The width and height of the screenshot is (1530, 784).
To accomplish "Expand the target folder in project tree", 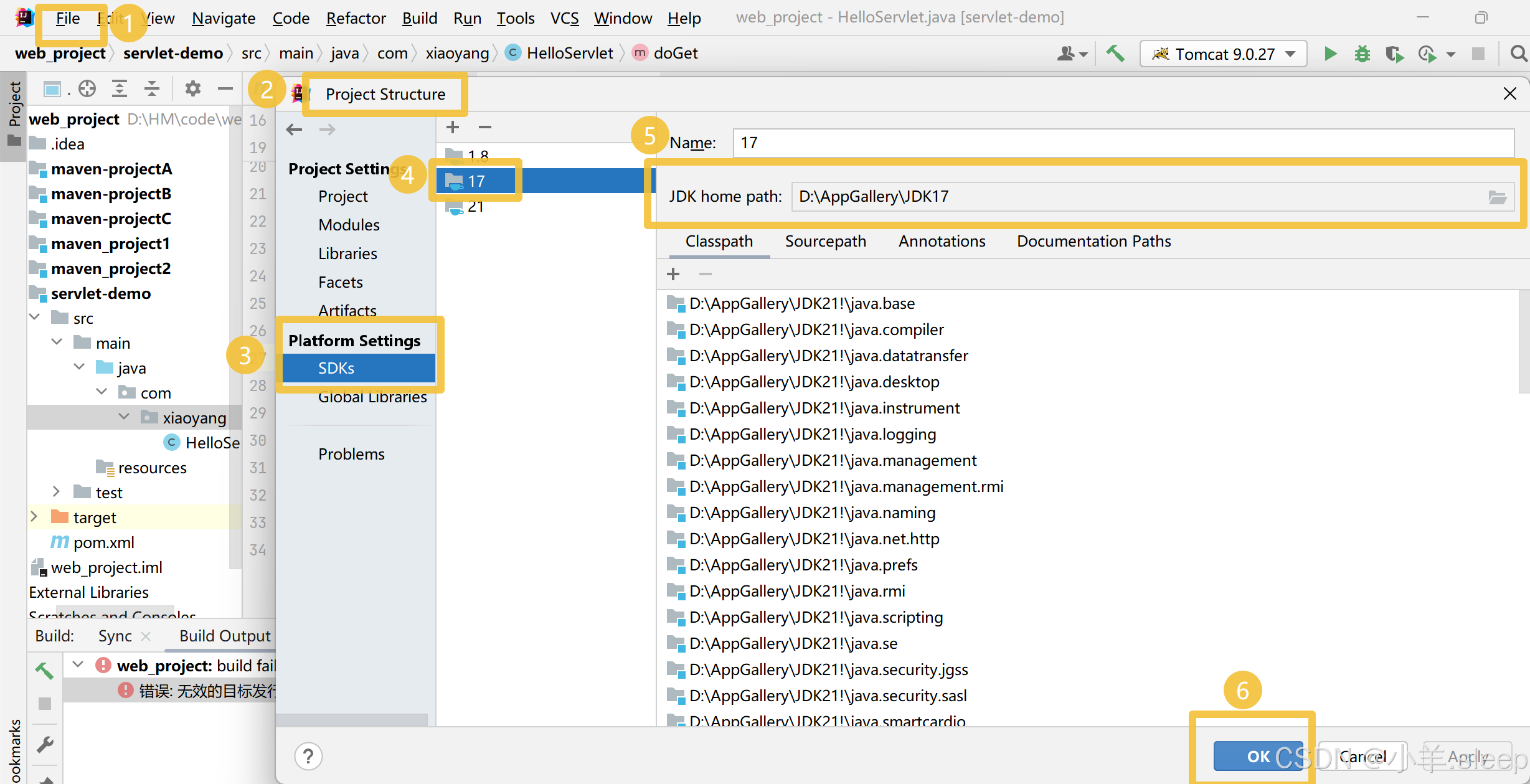I will [x=34, y=517].
